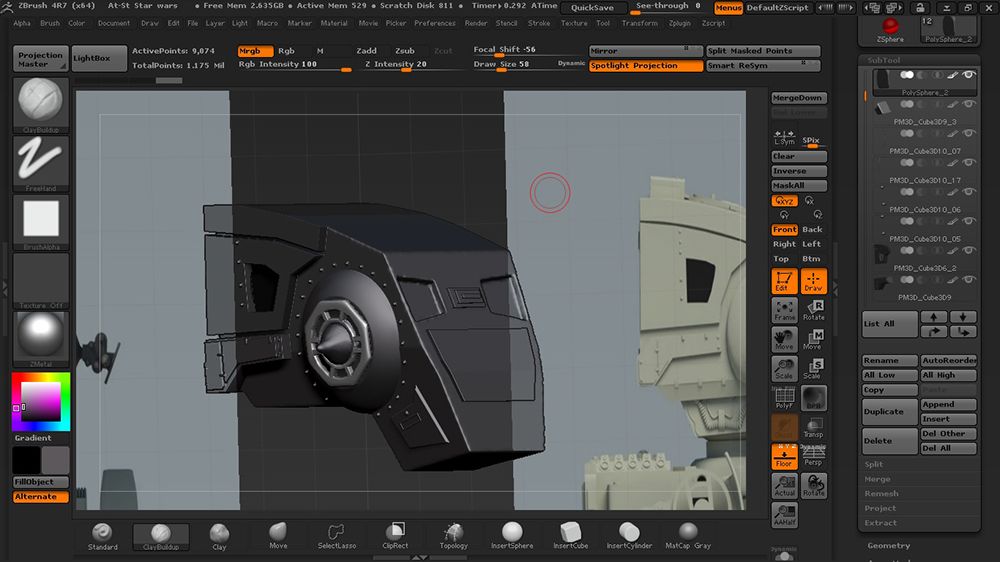Hide PM3D_Cube3D10_07 subtool with eye icon
1000x562 pixels.
(969, 133)
